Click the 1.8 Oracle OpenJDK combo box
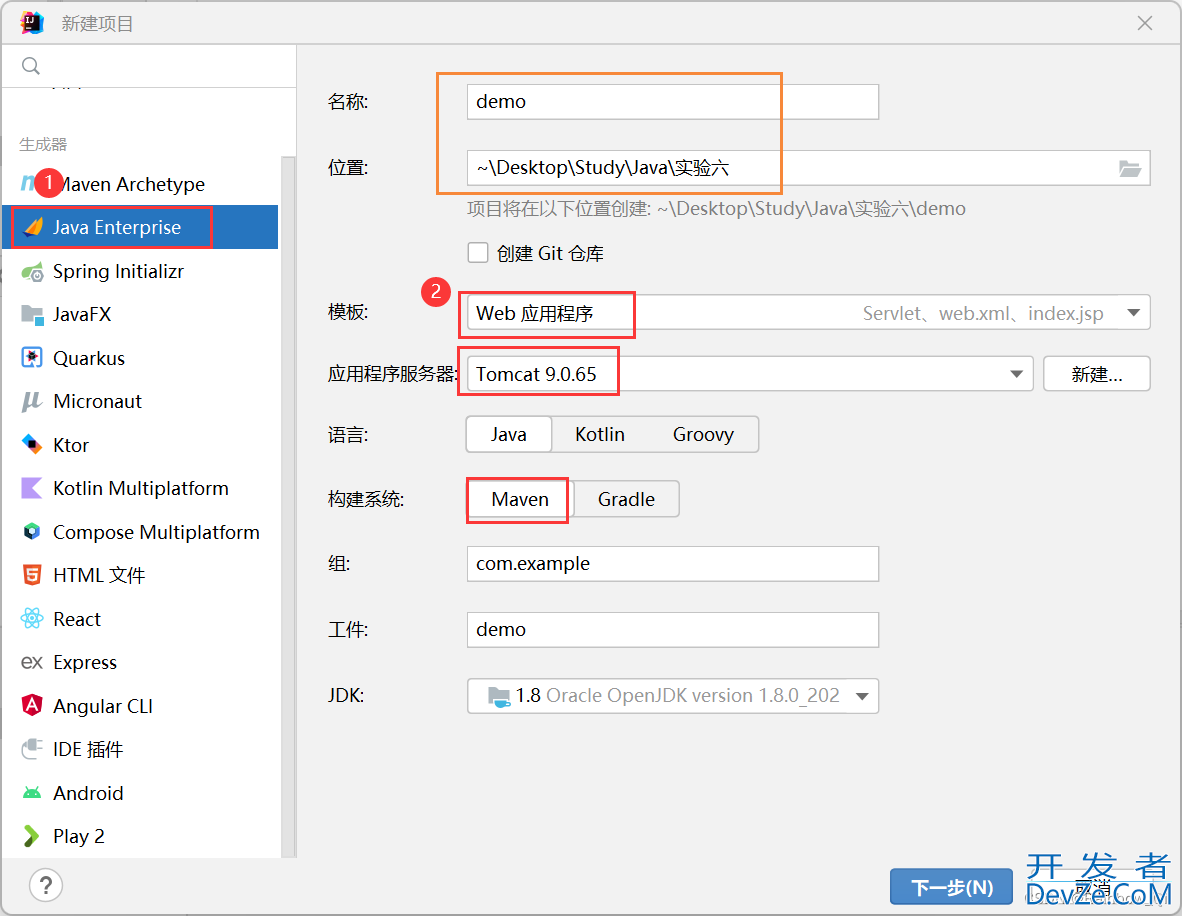 (x=672, y=696)
